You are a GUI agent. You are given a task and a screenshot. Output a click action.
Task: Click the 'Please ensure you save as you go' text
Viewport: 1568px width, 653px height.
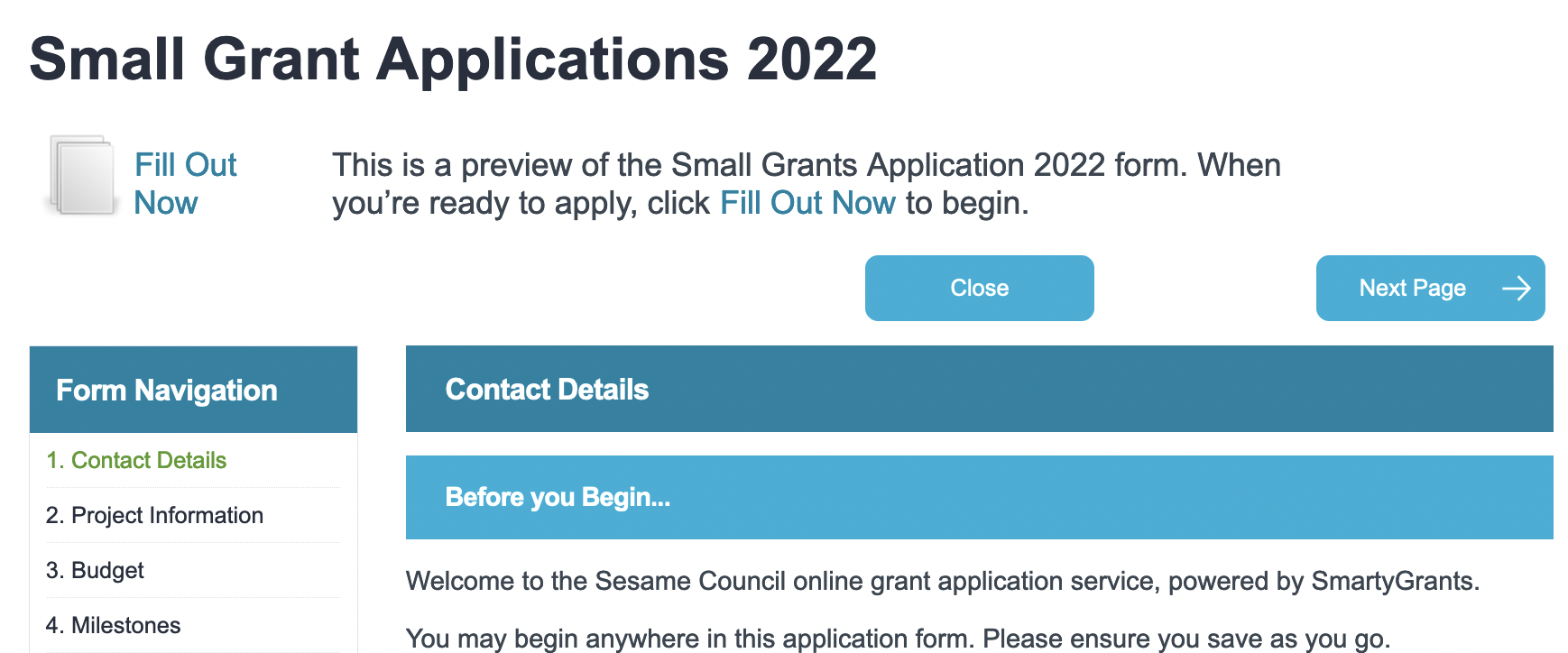1185,639
